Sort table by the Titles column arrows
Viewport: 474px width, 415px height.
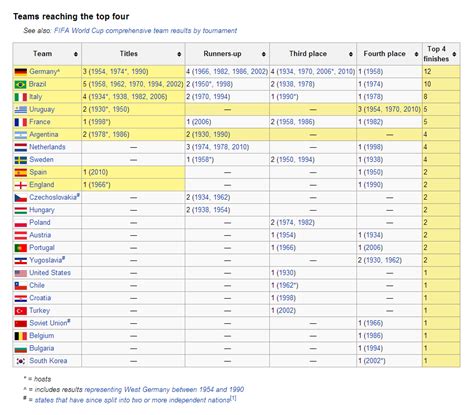pos(179,54)
